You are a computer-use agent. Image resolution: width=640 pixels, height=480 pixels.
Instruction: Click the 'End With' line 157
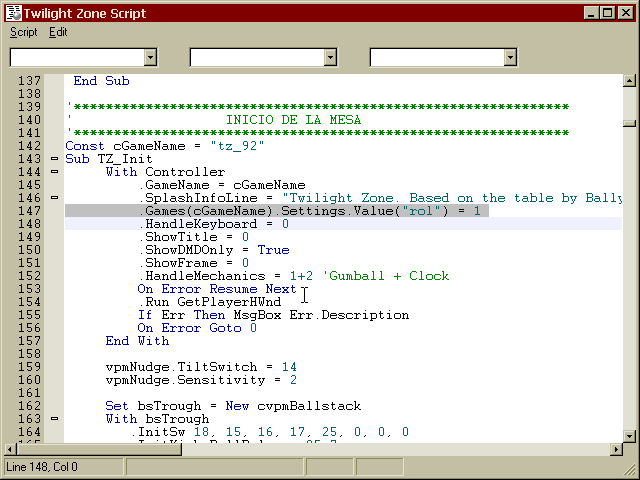coord(137,341)
